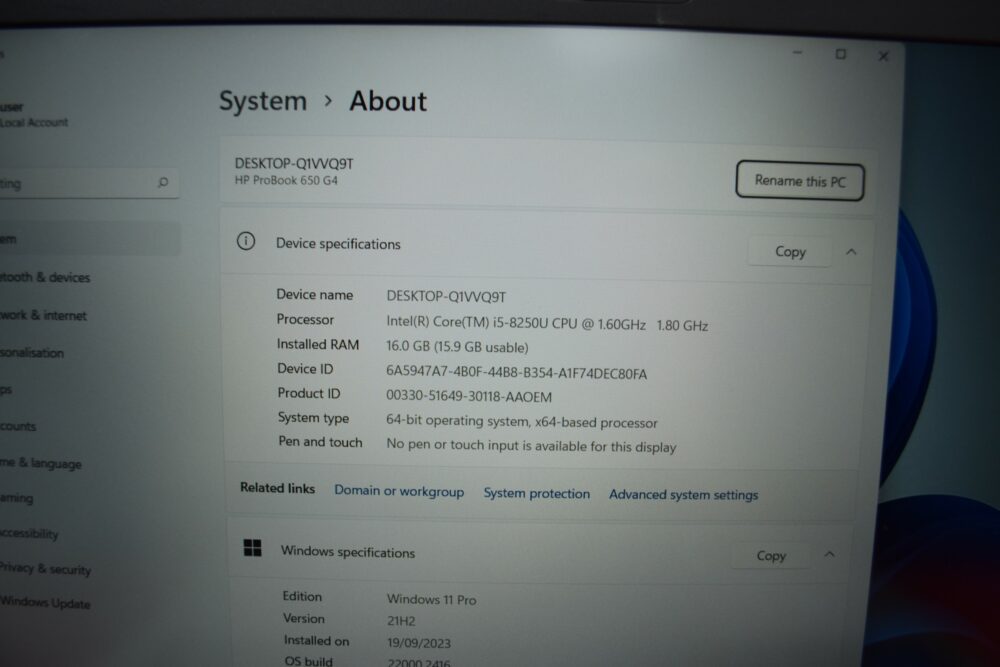Select Edition value Windows 11 Pro

(x=432, y=599)
